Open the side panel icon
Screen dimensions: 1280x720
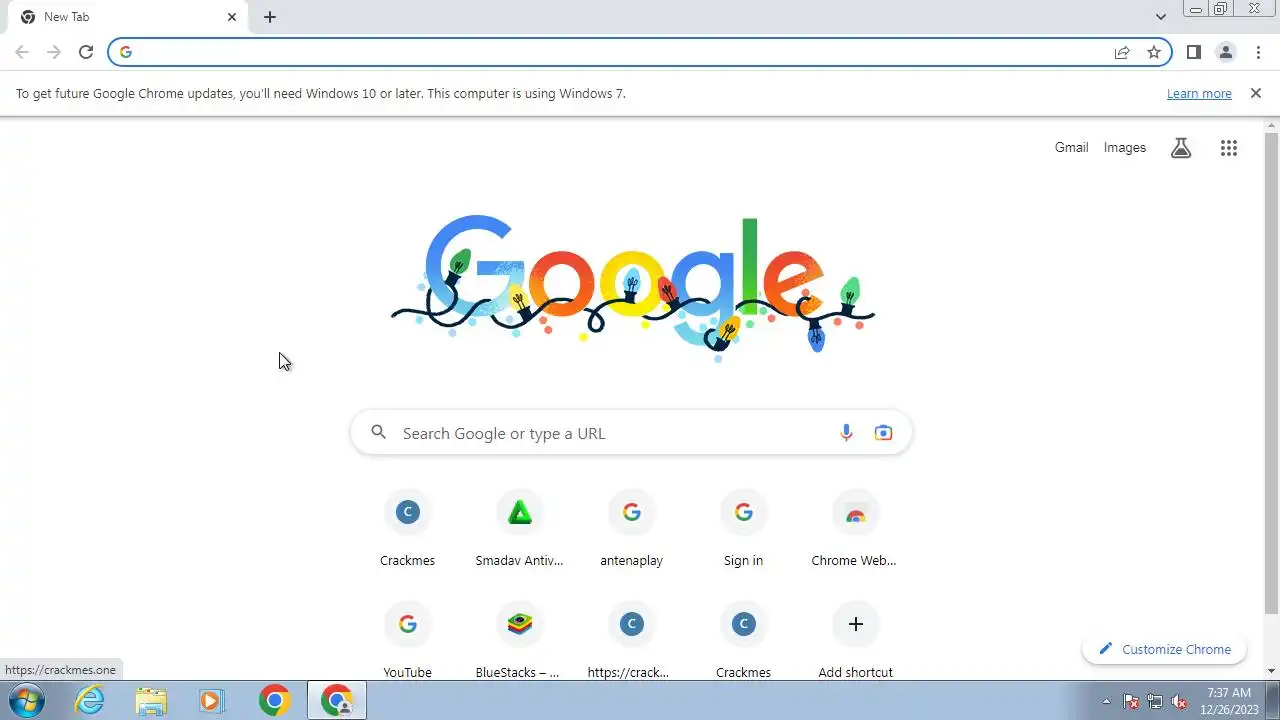point(1193,52)
